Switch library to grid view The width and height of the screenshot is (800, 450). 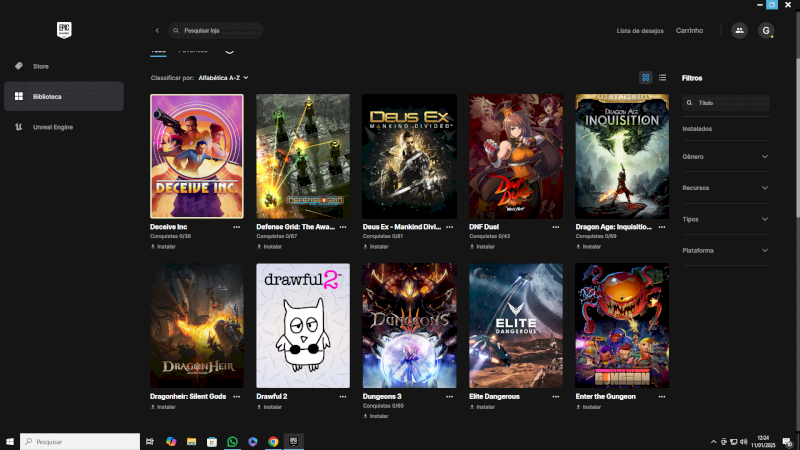(x=646, y=77)
